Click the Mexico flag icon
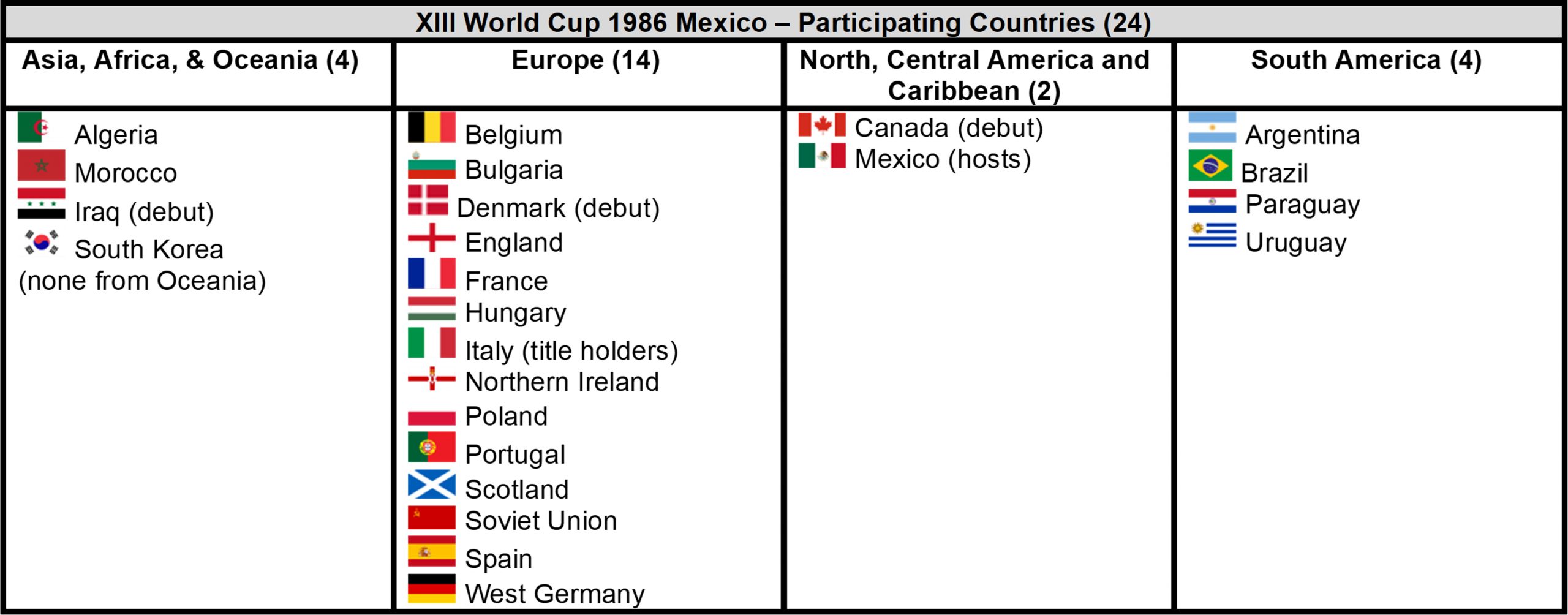Image resolution: width=1568 pixels, height=615 pixels. 822,156
